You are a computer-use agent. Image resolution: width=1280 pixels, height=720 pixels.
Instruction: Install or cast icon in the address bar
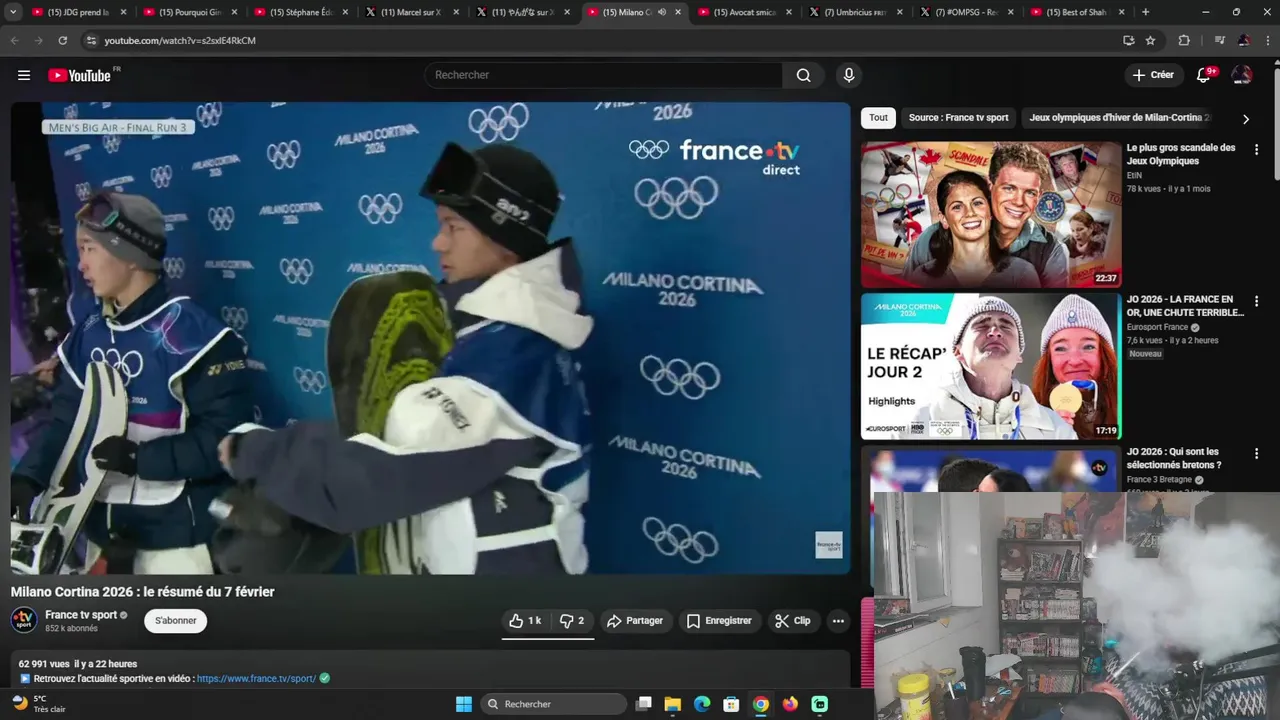1129,41
